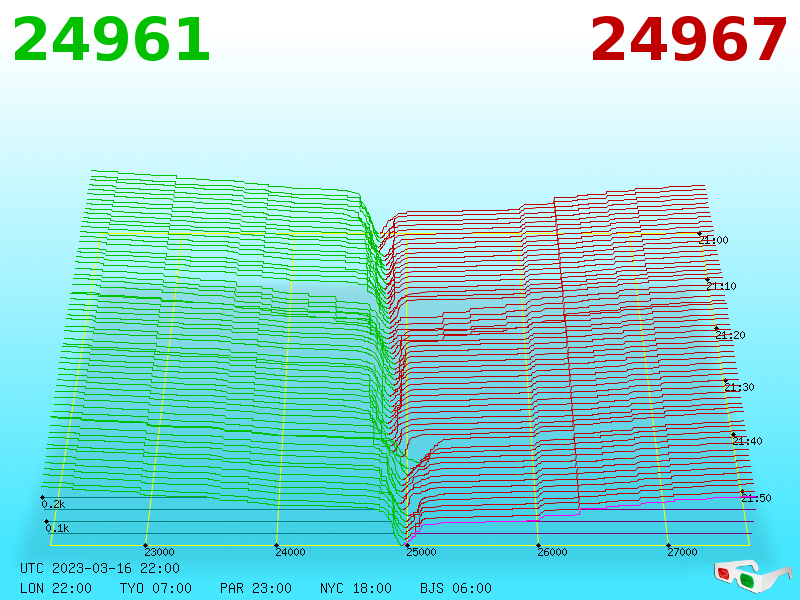Viewport: 800px width, 600px height.
Task: Click the 23000 price axis label
Action: [159, 552]
